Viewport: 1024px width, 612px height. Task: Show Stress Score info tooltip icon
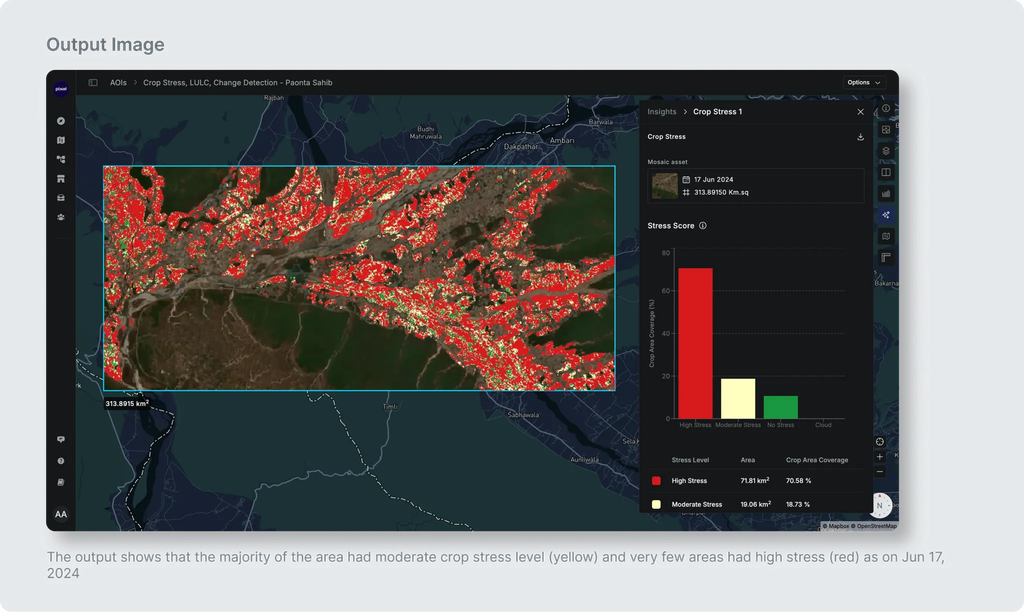703,226
